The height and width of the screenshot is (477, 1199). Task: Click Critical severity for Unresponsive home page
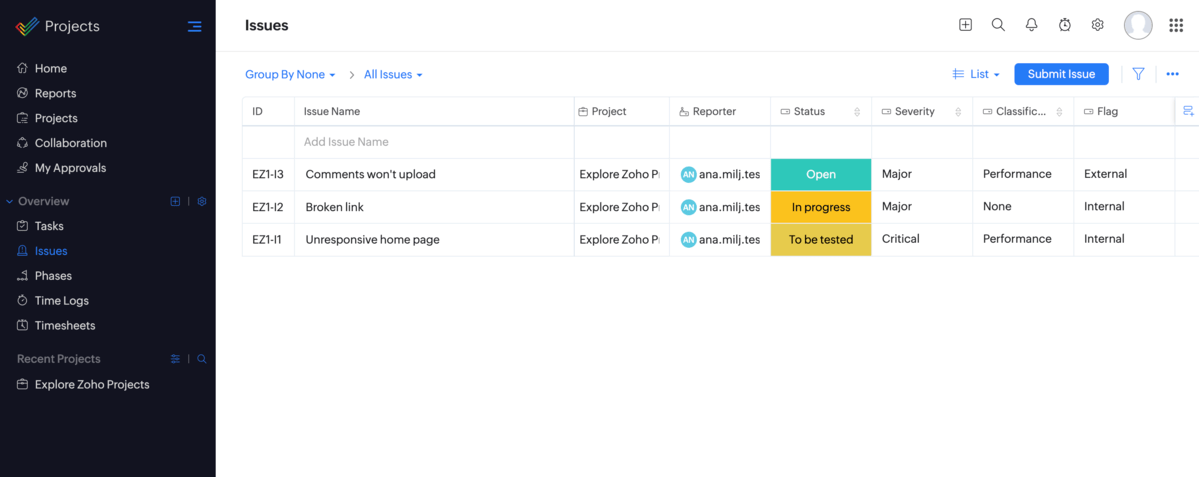[899, 239]
